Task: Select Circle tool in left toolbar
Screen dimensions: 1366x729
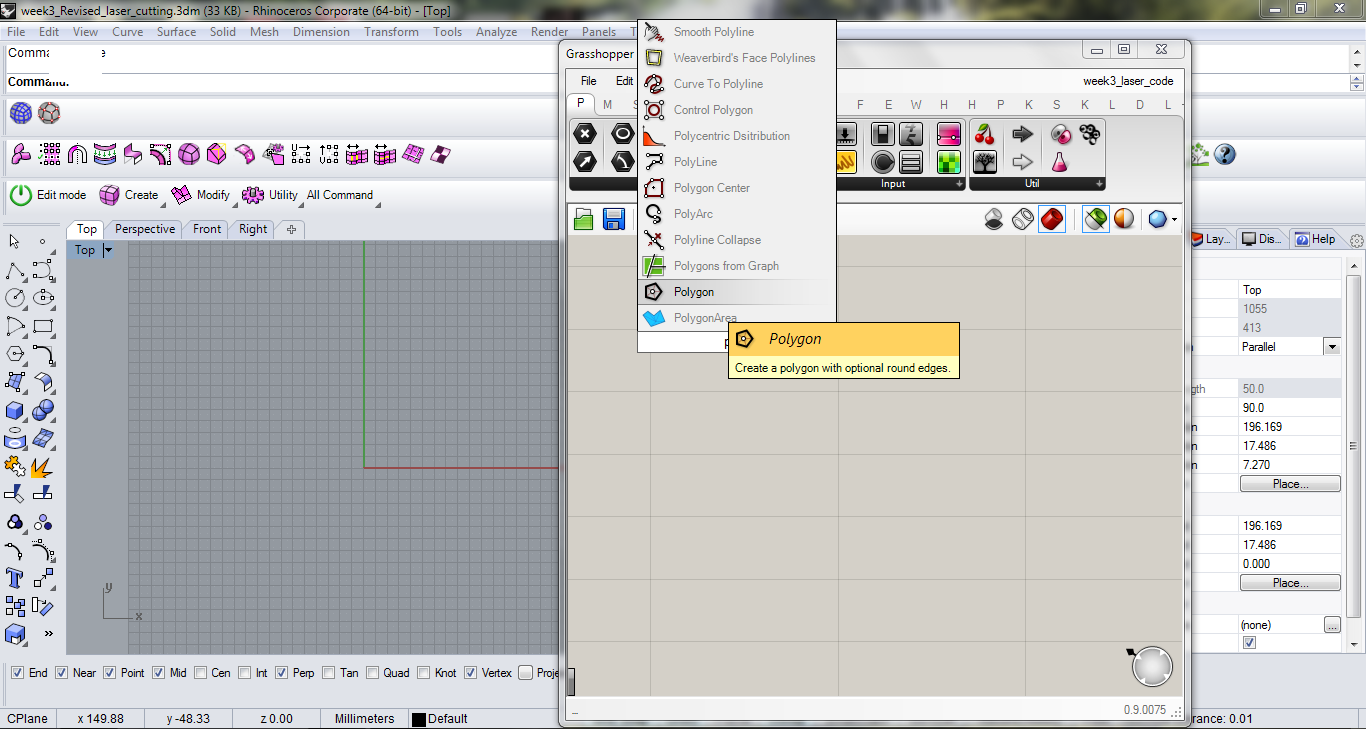Action: (15, 298)
